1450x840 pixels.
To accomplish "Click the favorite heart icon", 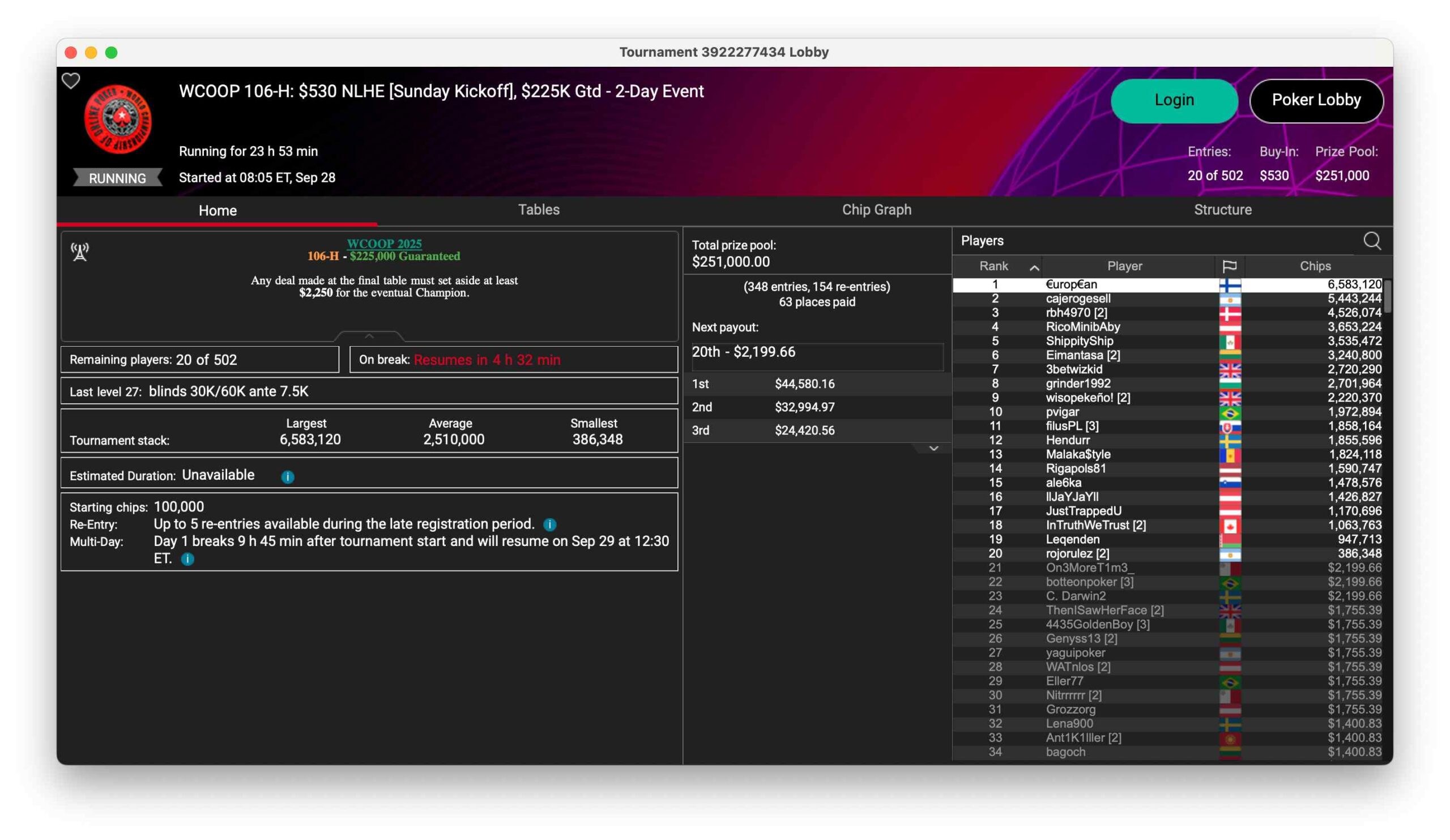I will pos(71,81).
